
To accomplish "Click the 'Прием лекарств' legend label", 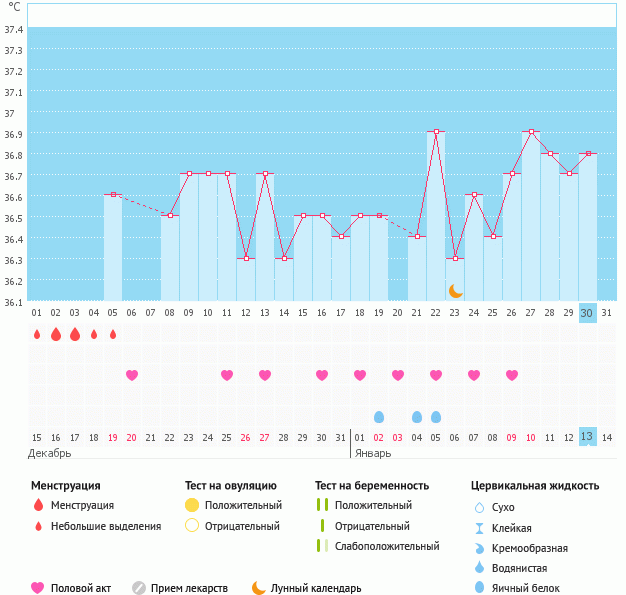I will coord(189,588).
